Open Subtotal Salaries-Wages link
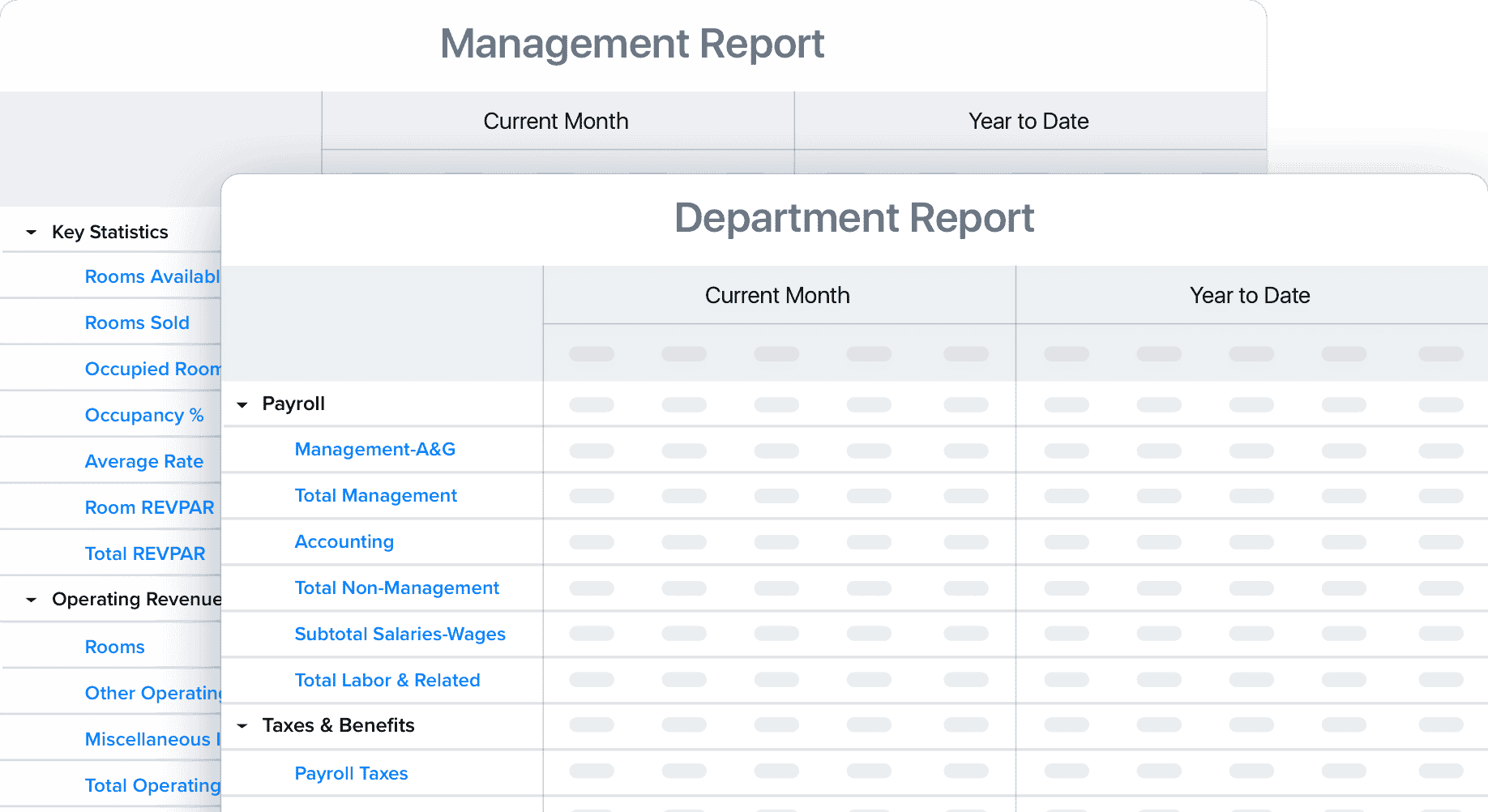This screenshot has width=1488, height=812. 400,634
